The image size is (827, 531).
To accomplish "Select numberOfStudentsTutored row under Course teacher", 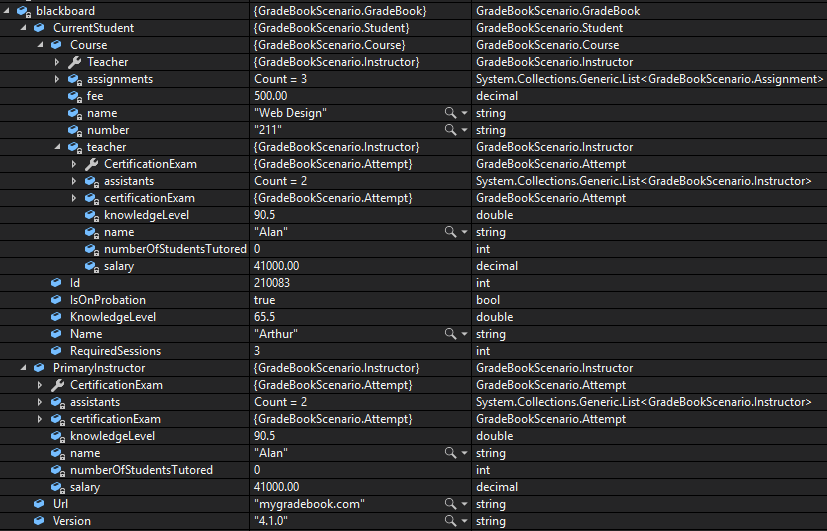I will tap(175, 249).
